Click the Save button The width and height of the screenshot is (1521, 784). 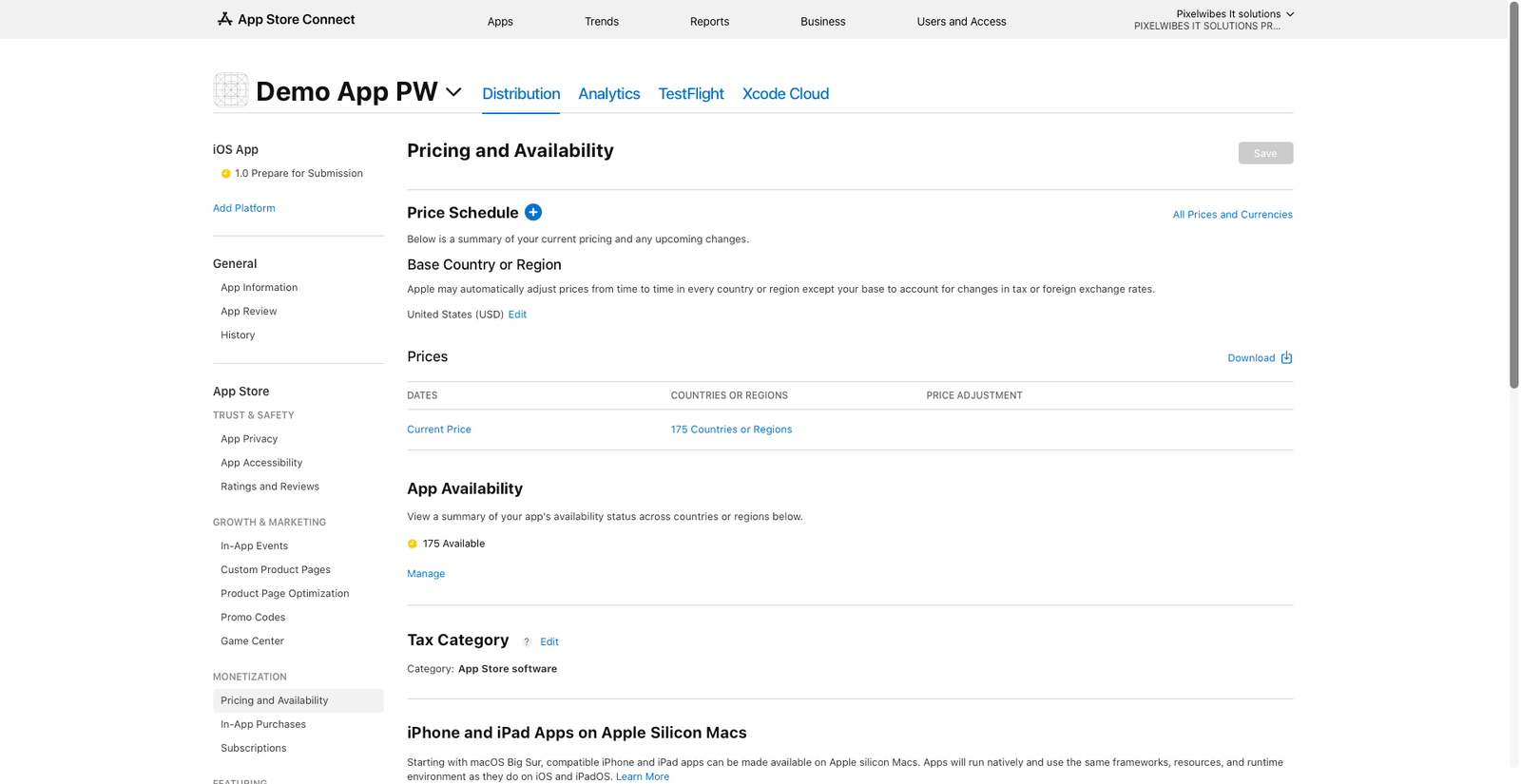pyautogui.click(x=1265, y=153)
